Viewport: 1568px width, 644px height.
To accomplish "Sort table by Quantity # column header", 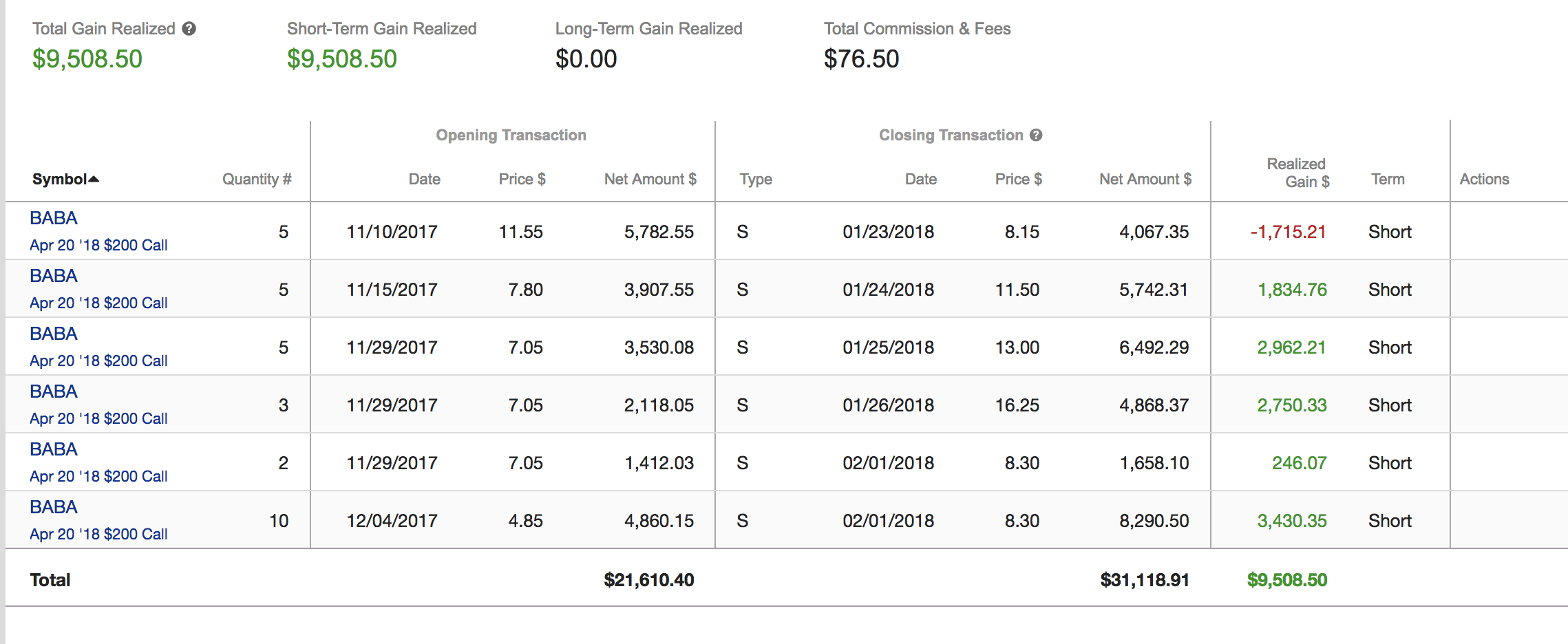I will point(257,180).
